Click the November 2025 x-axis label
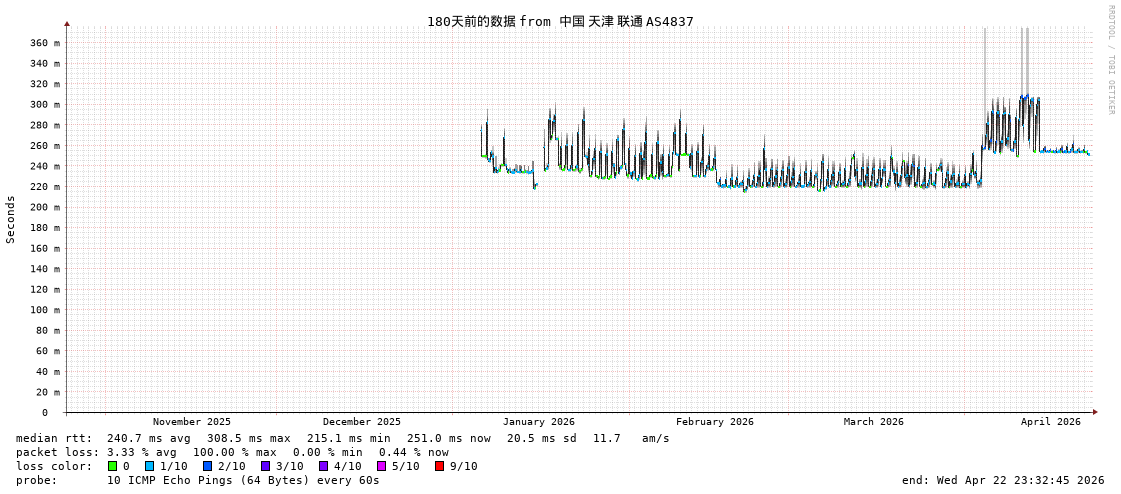This screenshot has height=494, width=1121. [x=191, y=422]
